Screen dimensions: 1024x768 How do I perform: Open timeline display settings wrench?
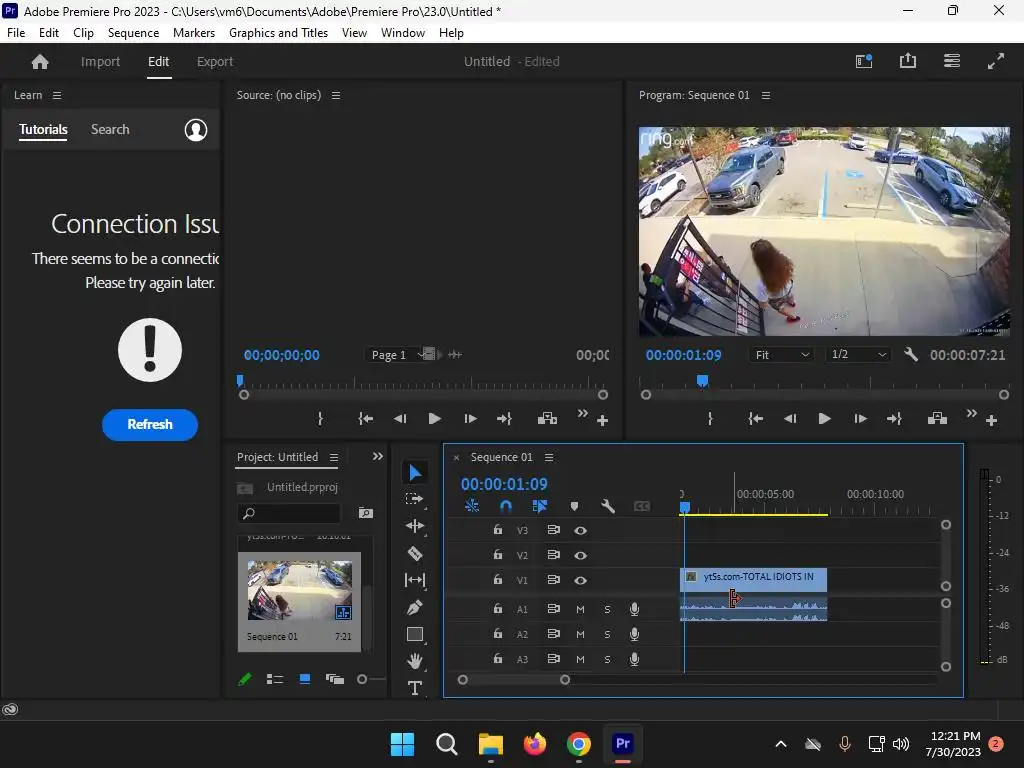tap(607, 507)
